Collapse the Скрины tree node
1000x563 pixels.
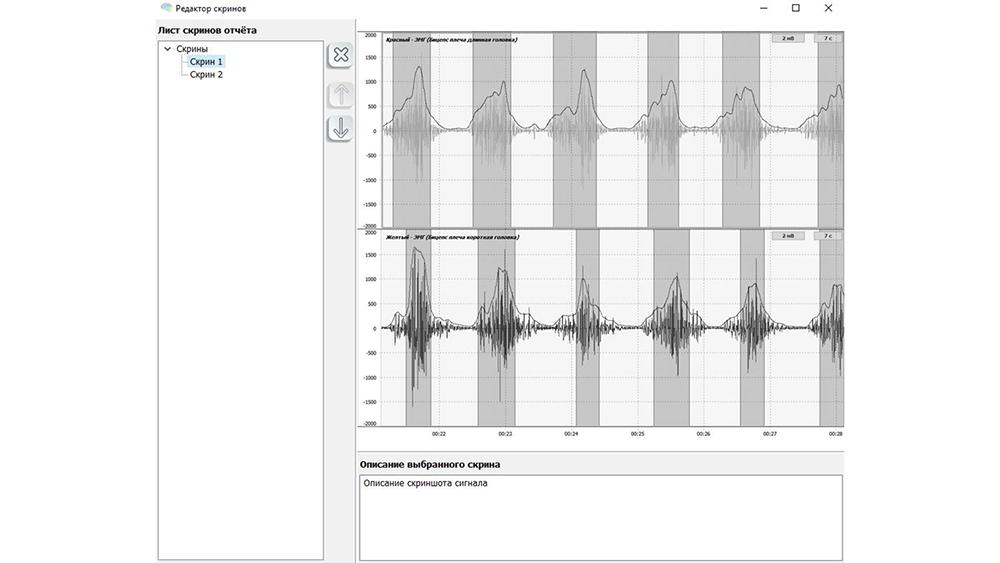point(168,48)
